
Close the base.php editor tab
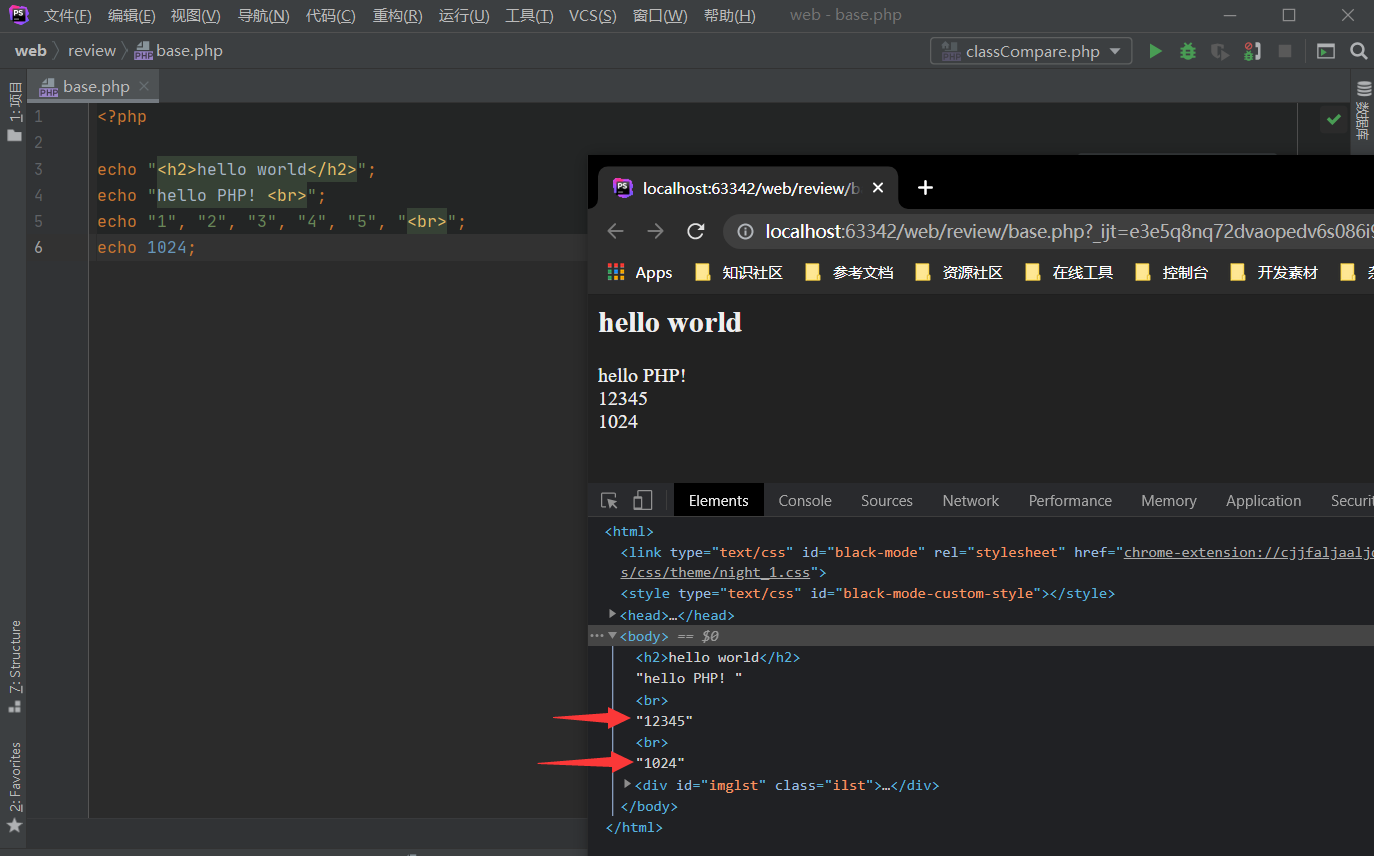click(144, 86)
